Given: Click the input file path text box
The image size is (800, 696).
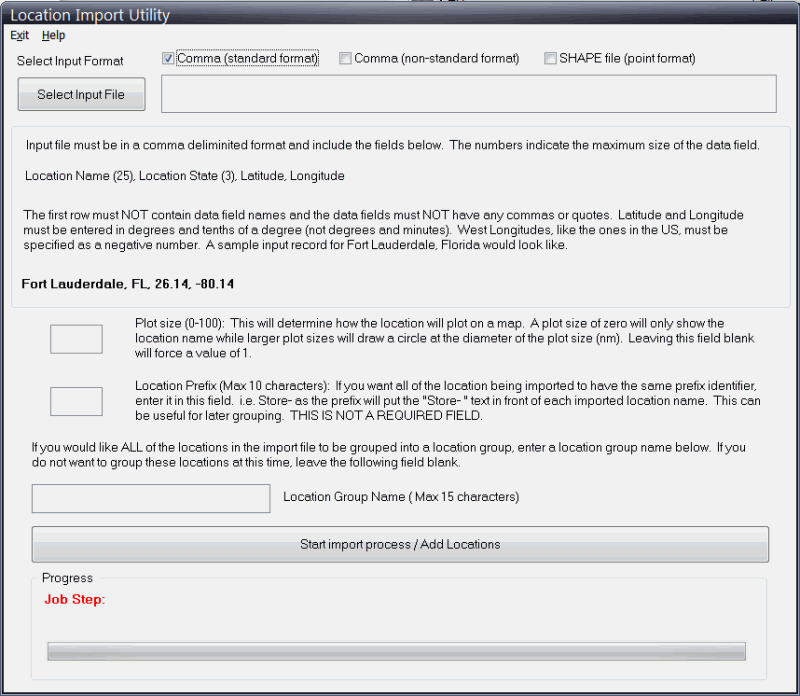Looking at the screenshot, I should (468, 94).
